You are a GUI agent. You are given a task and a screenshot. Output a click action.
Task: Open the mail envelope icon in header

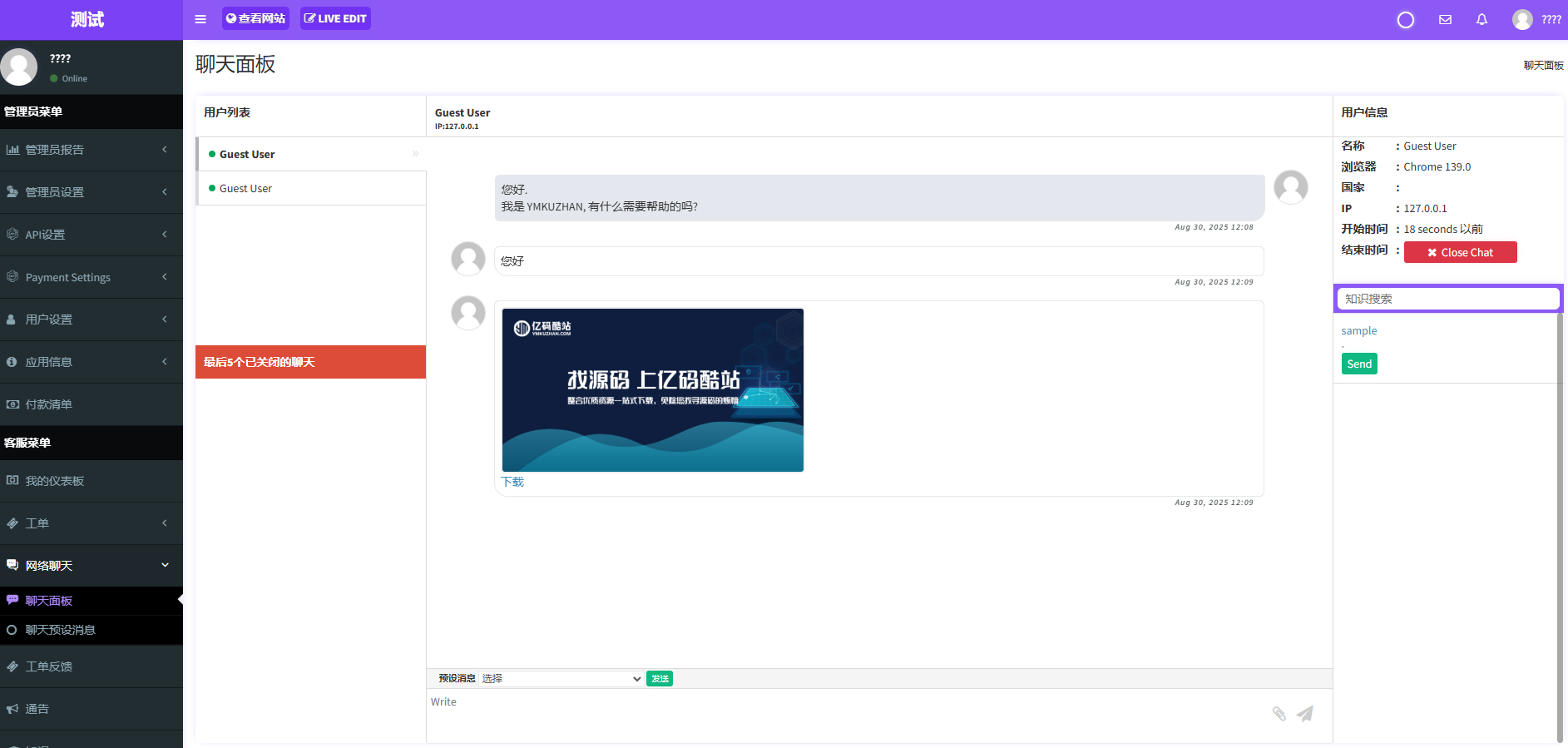tap(1445, 20)
